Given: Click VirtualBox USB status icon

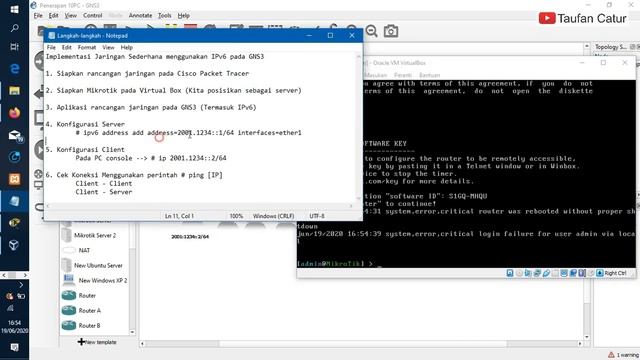Looking at the screenshot, I should click(x=546, y=273).
